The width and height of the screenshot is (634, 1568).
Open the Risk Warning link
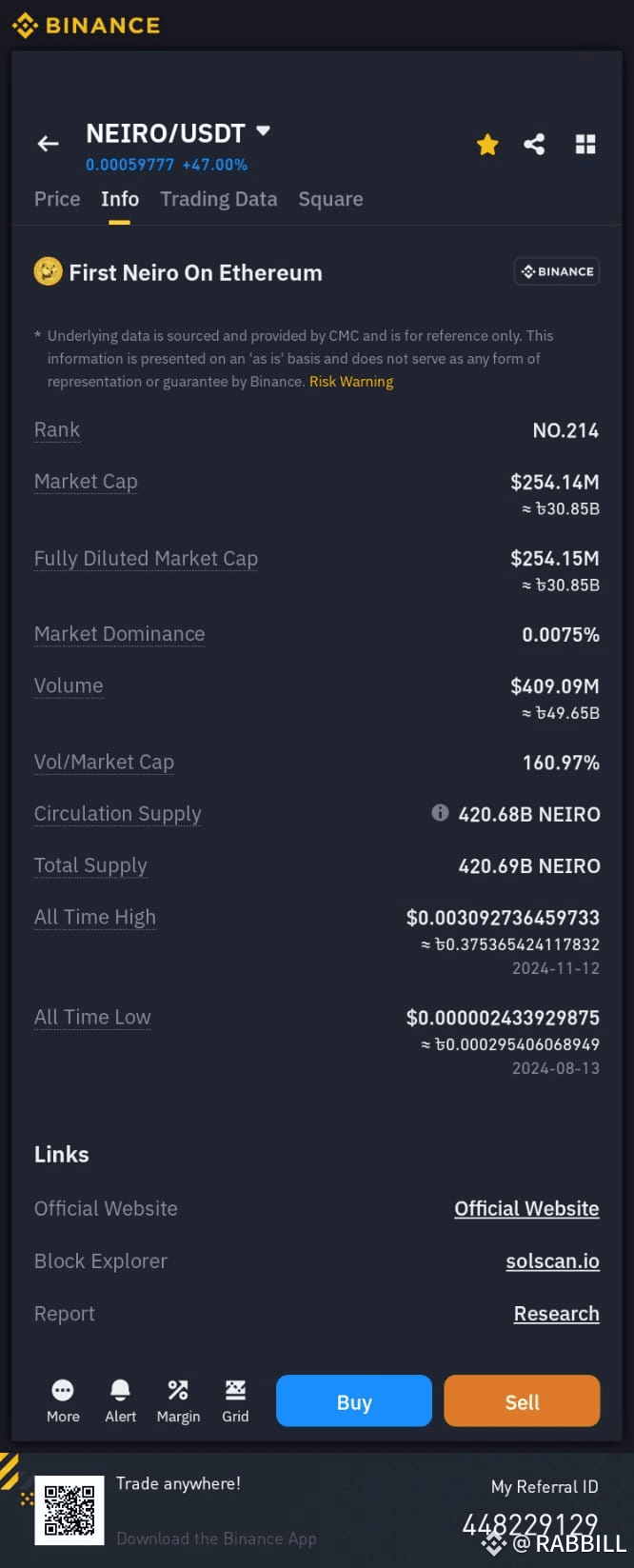[350, 381]
